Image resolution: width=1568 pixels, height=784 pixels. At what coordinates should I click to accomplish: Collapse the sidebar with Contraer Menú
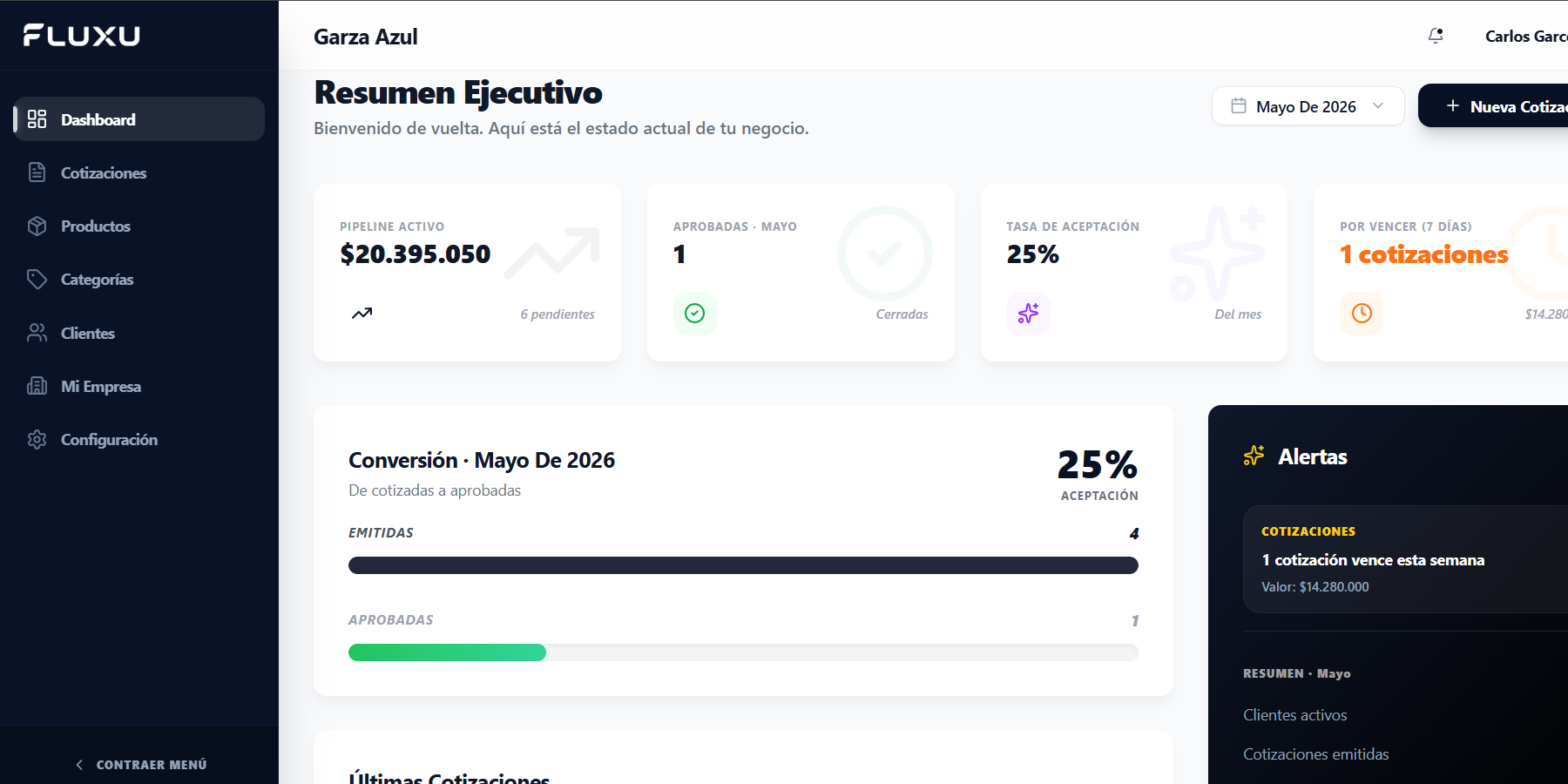coord(139,765)
